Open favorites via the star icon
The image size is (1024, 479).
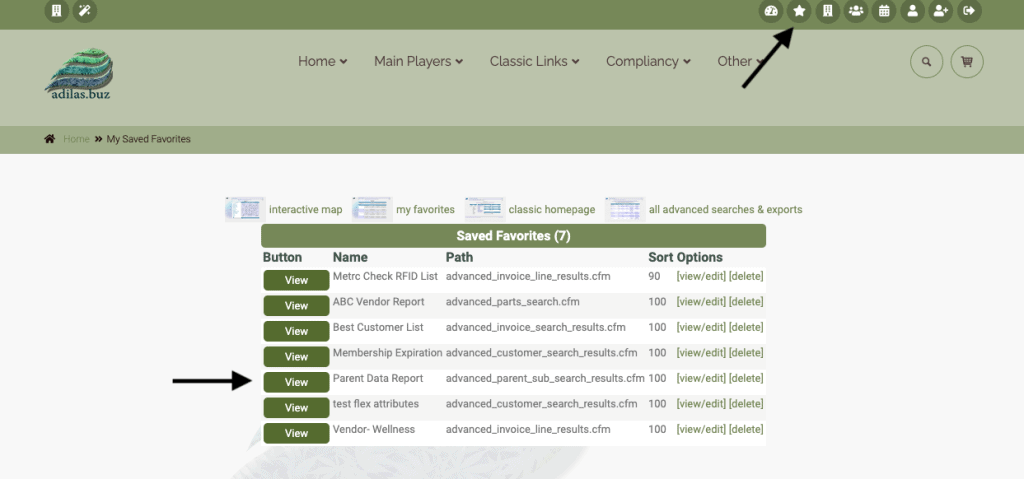click(x=799, y=11)
